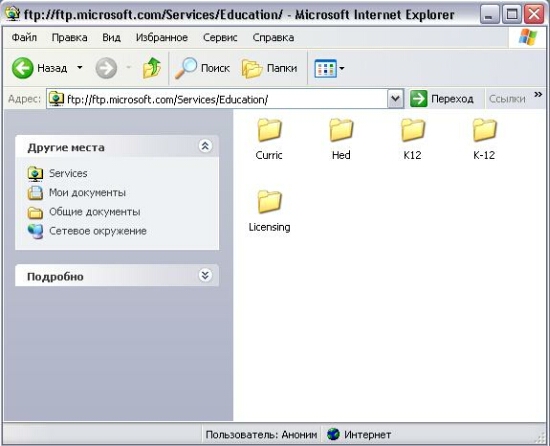Click the green Back arrow icon

coord(22,68)
